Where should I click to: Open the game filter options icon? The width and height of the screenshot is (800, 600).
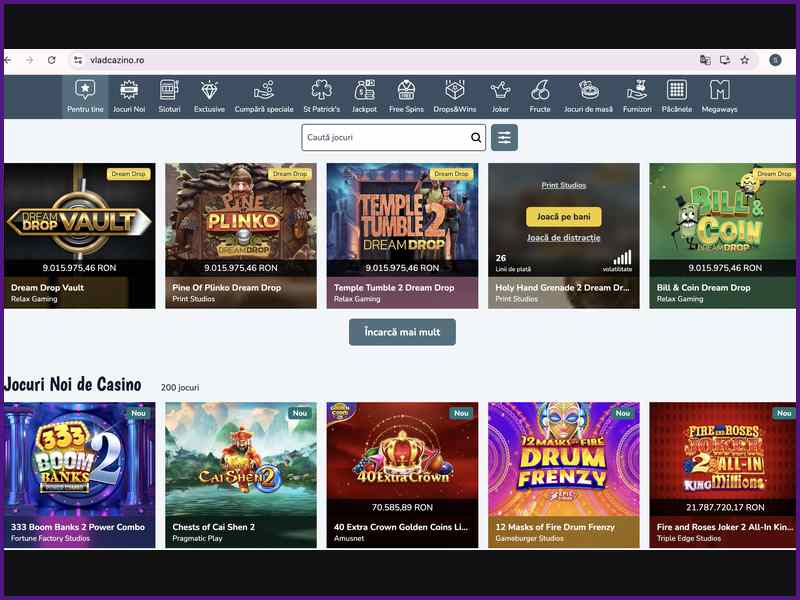[504, 137]
